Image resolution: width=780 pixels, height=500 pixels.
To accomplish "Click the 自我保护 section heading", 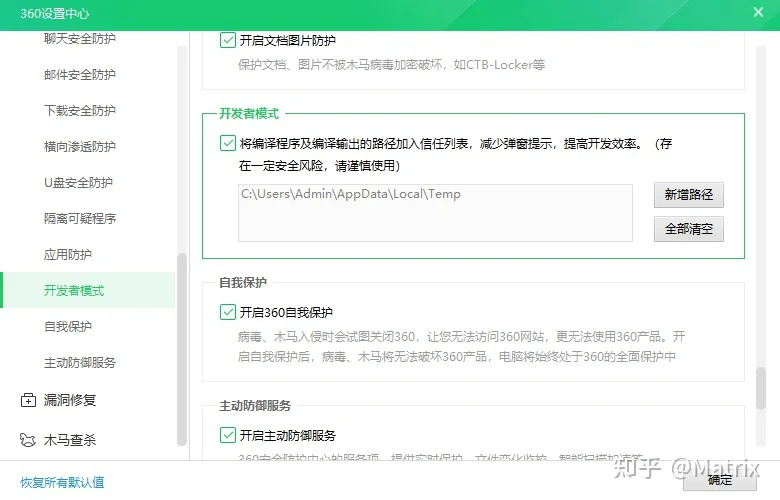I will pyautogui.click(x=243, y=283).
